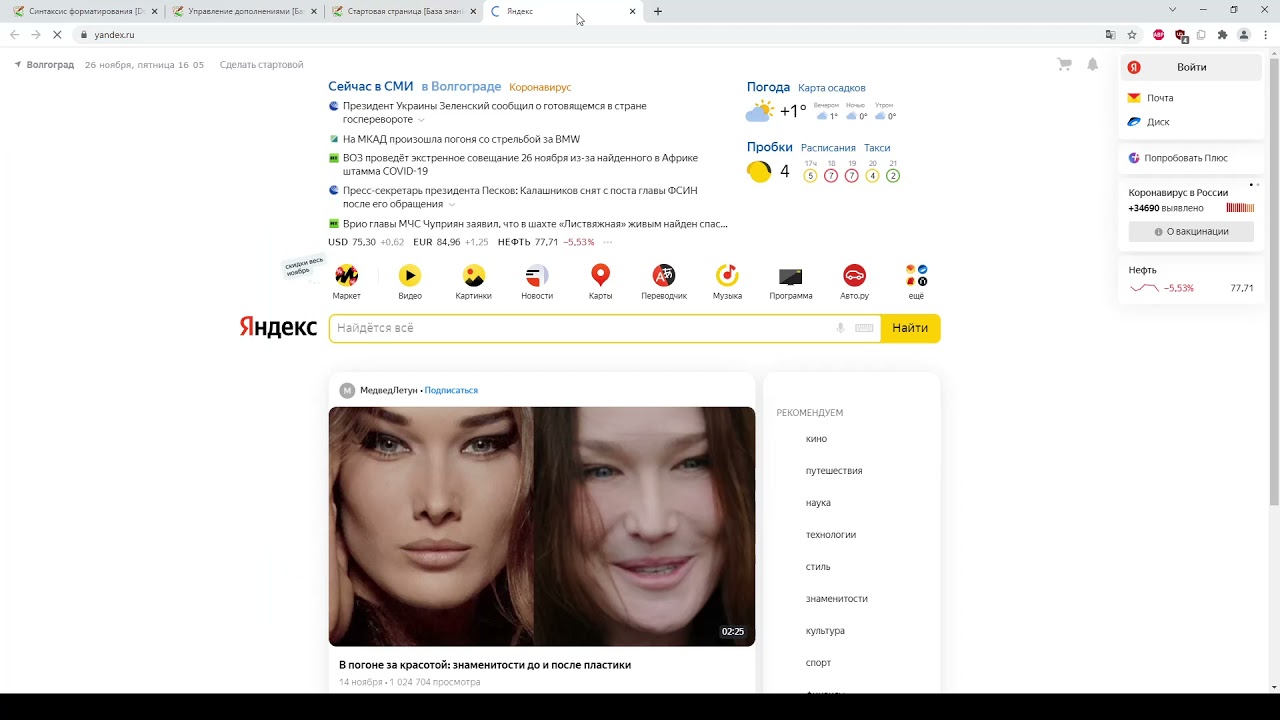The height and width of the screenshot is (720, 1280).
Task: Expand the Zelensky news item chevron
Action: tap(421, 120)
